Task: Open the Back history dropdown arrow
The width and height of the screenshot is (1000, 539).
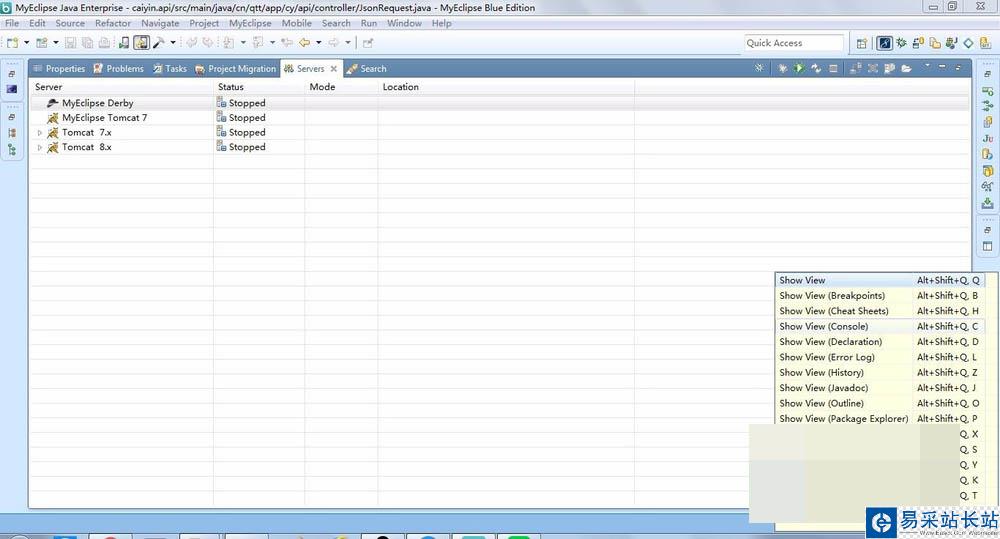Action: click(319, 43)
